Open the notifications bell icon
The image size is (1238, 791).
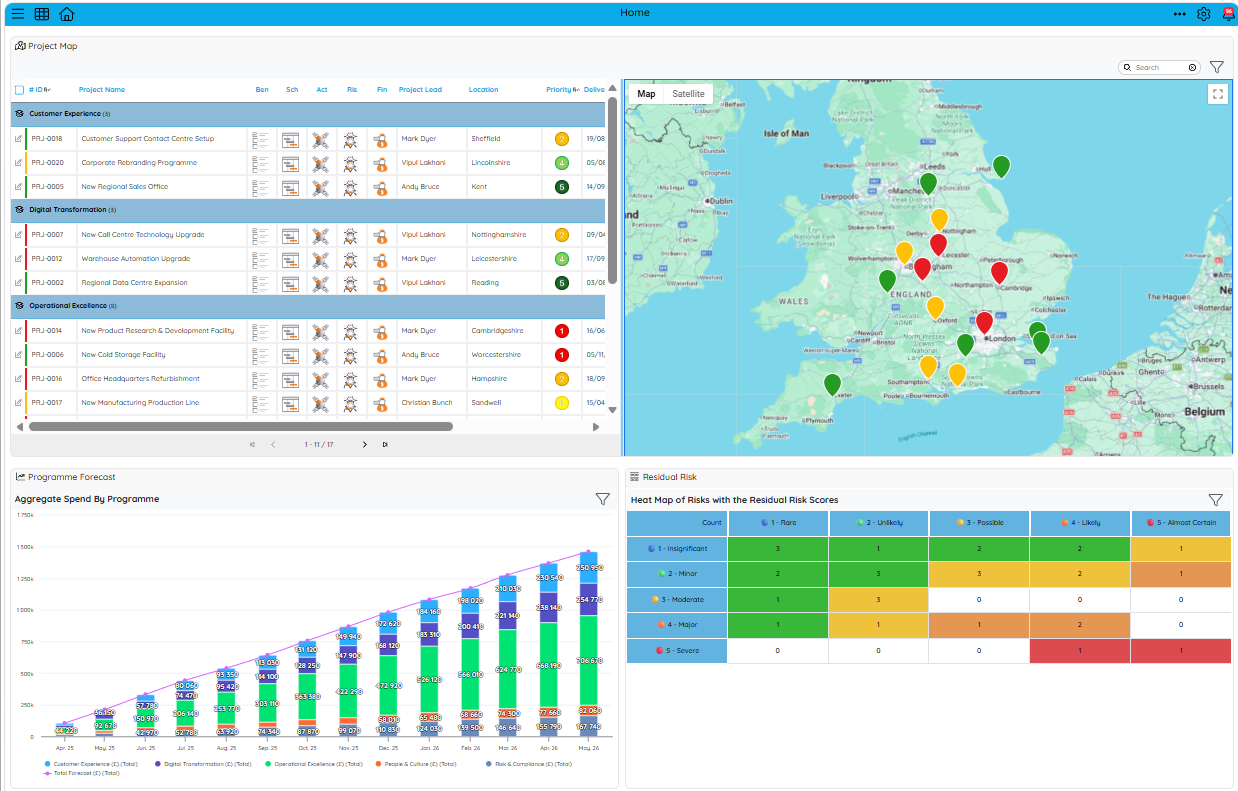pos(1228,14)
